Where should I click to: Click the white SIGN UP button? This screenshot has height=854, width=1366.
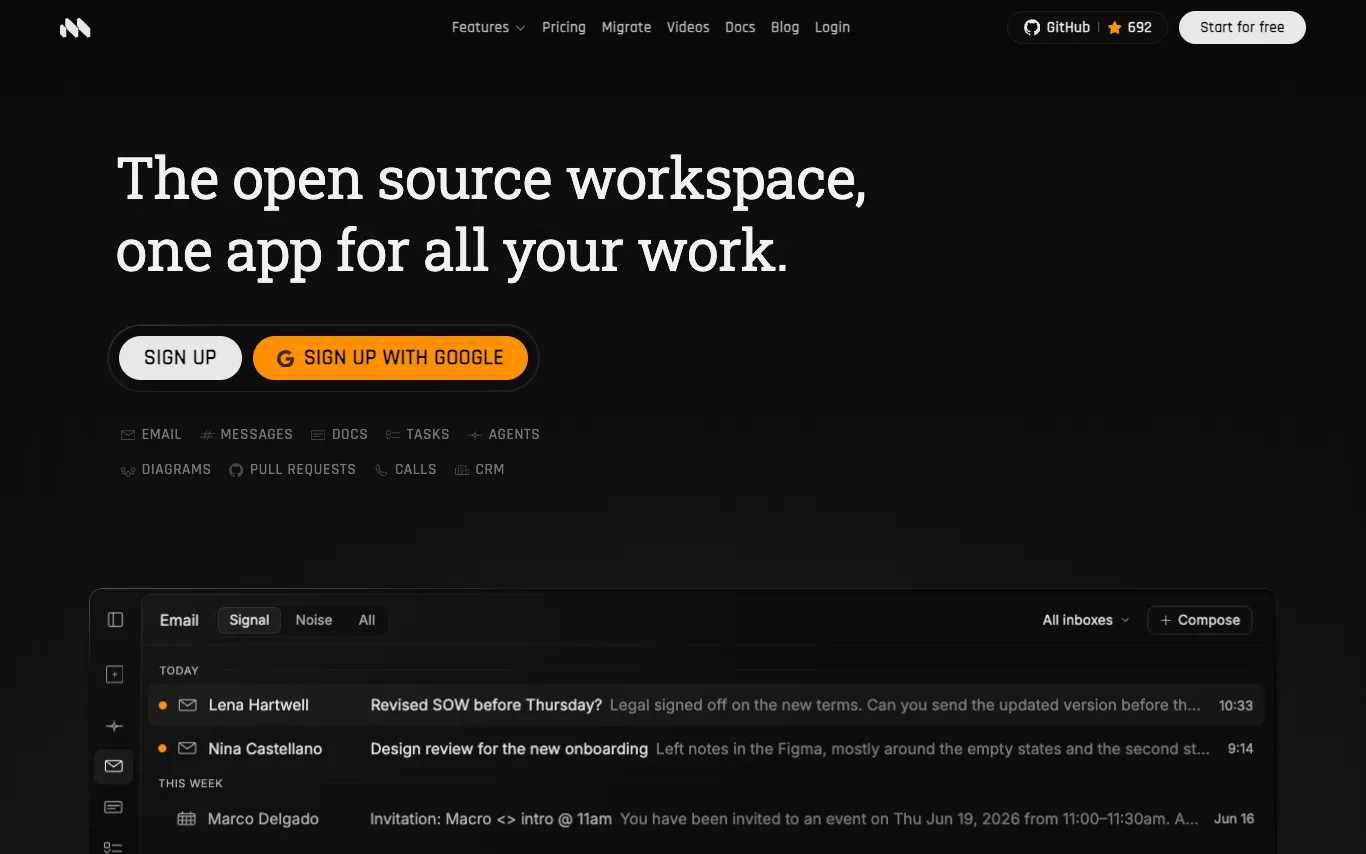pos(180,358)
